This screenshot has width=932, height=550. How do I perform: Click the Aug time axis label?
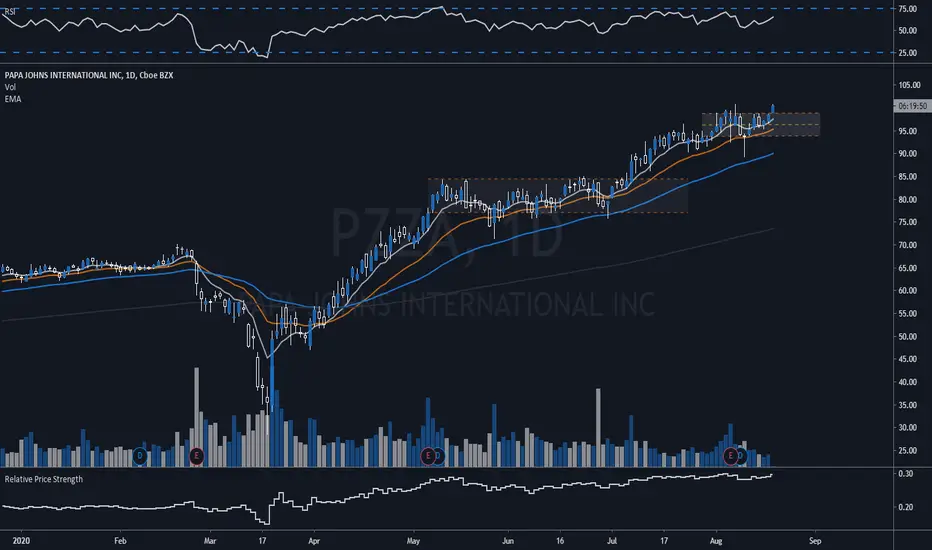[x=716, y=541]
